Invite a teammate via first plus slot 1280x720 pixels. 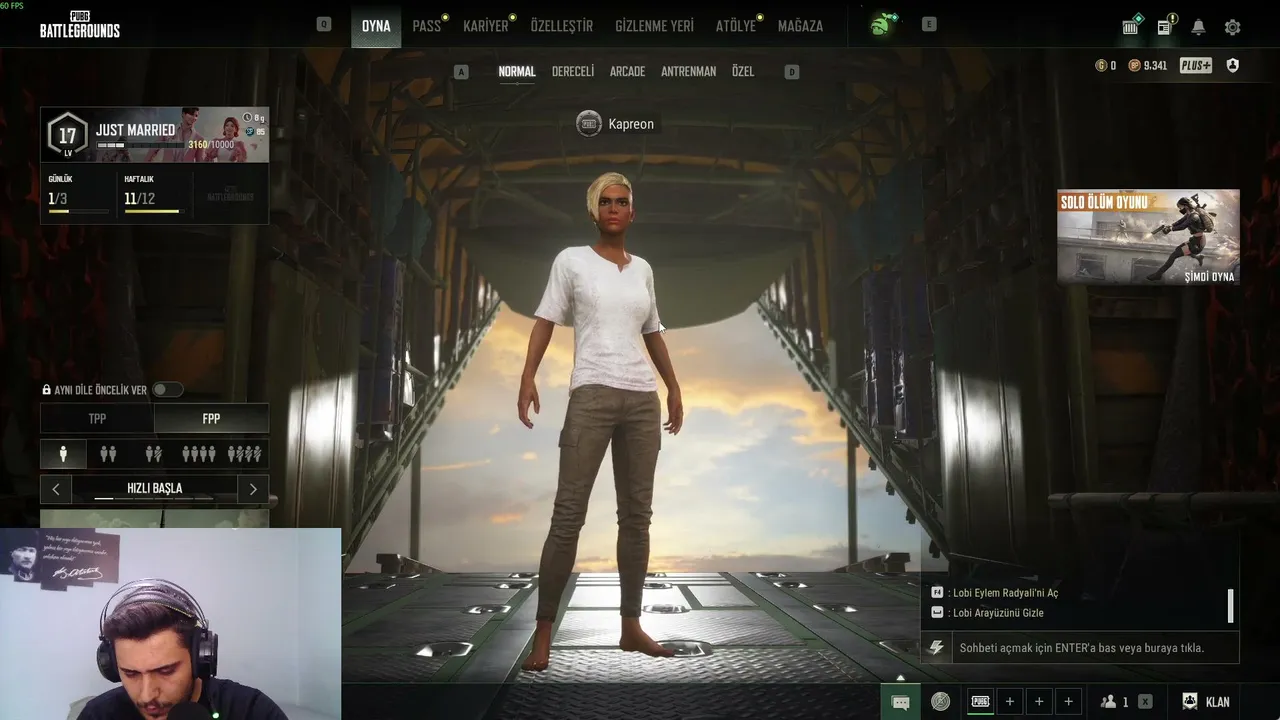[x=1010, y=702]
